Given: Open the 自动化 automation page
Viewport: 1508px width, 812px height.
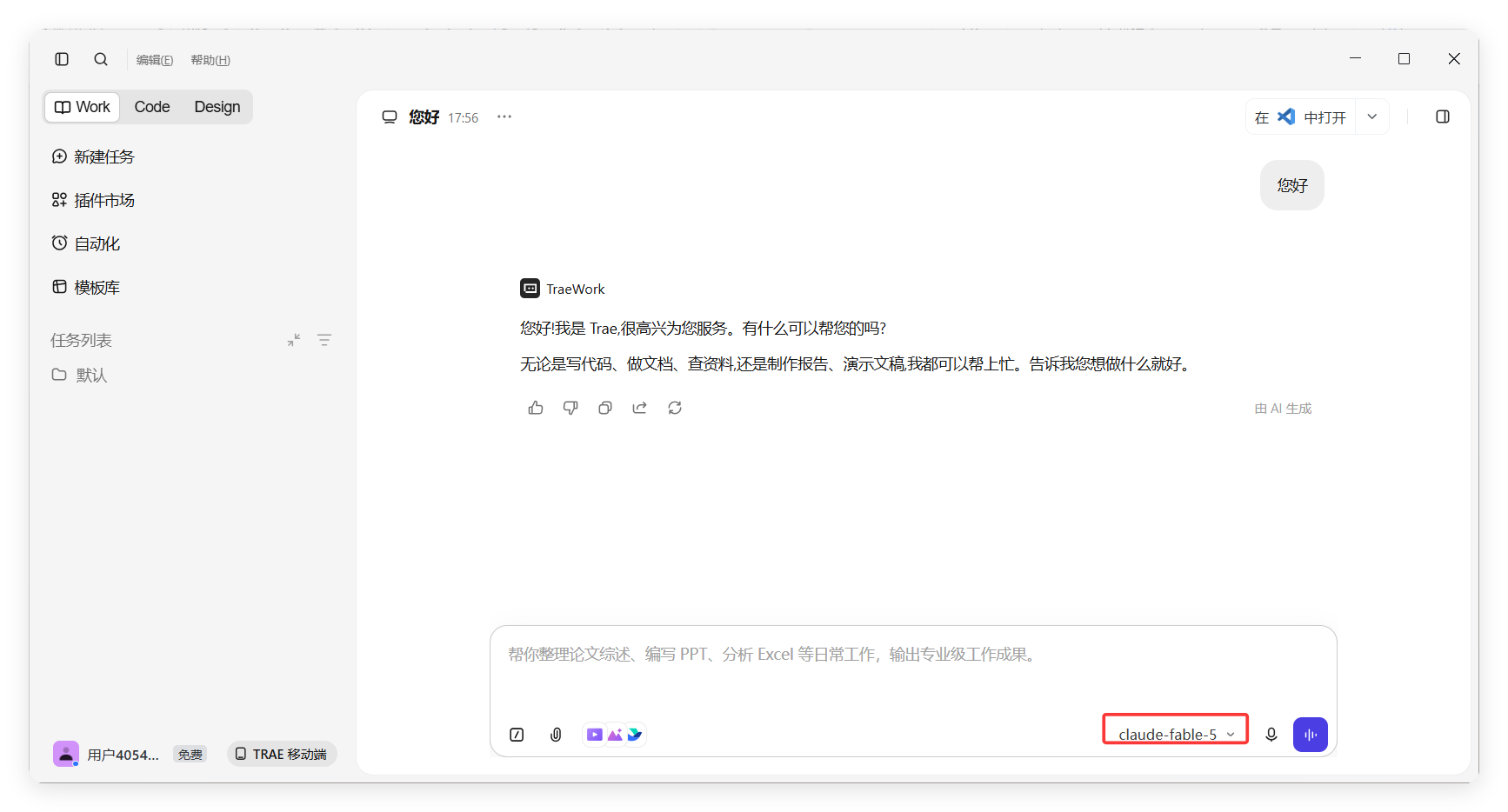Looking at the screenshot, I should [x=86, y=243].
